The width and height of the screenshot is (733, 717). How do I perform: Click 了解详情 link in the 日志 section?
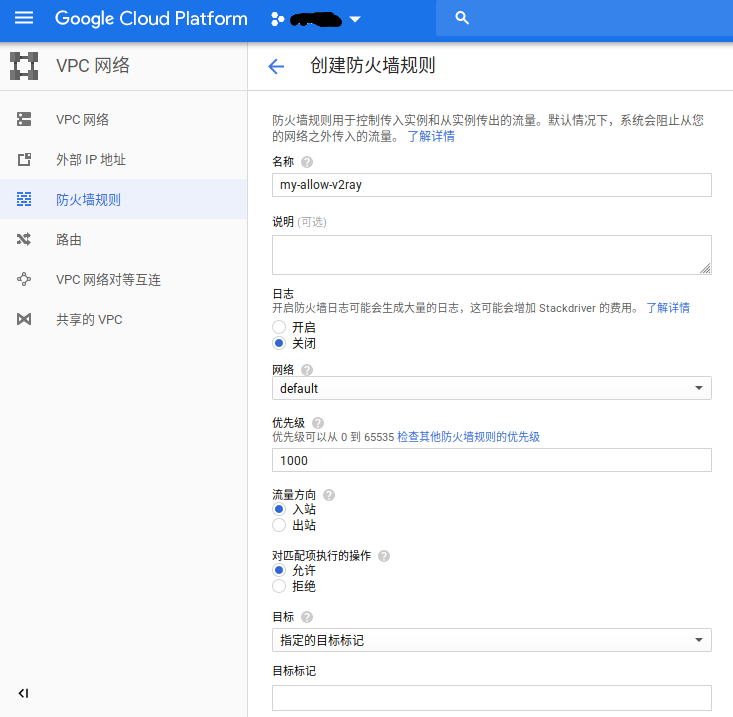click(x=667, y=308)
